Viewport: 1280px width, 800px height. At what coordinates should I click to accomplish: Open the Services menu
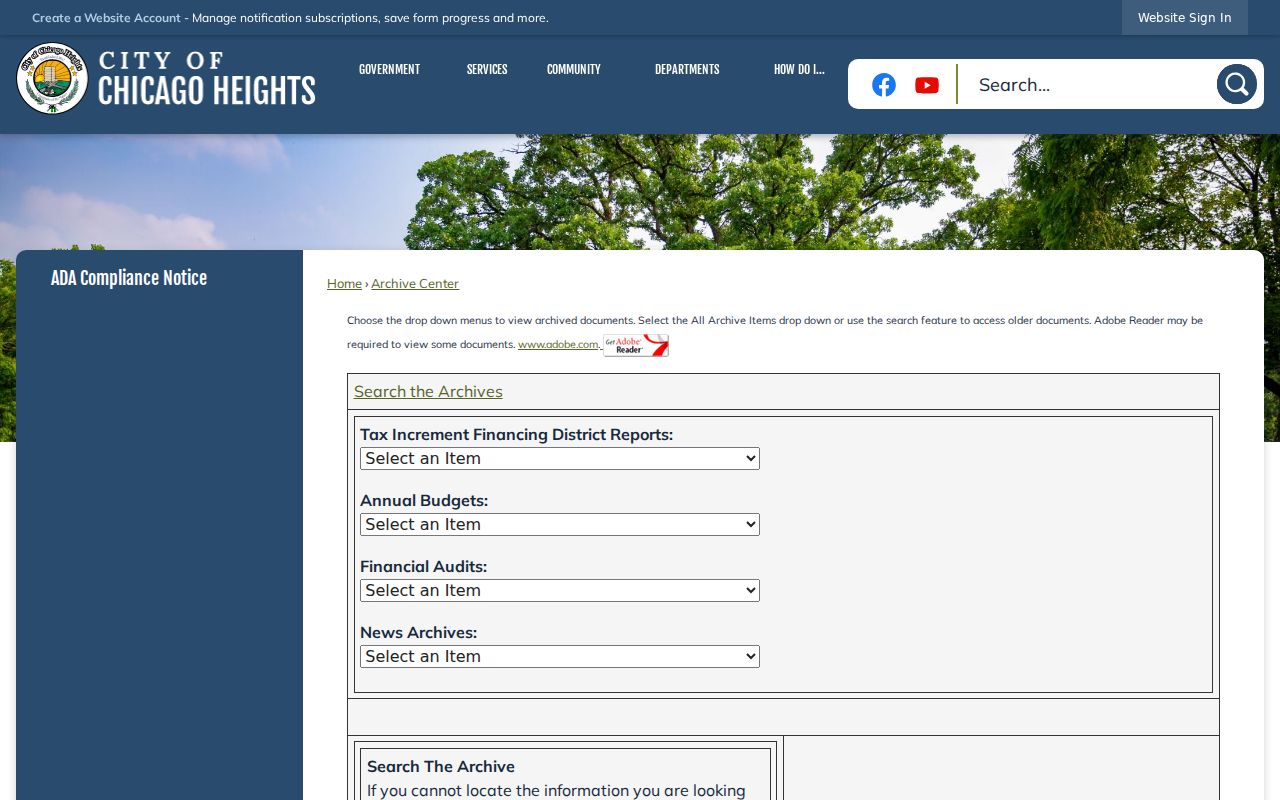487,69
